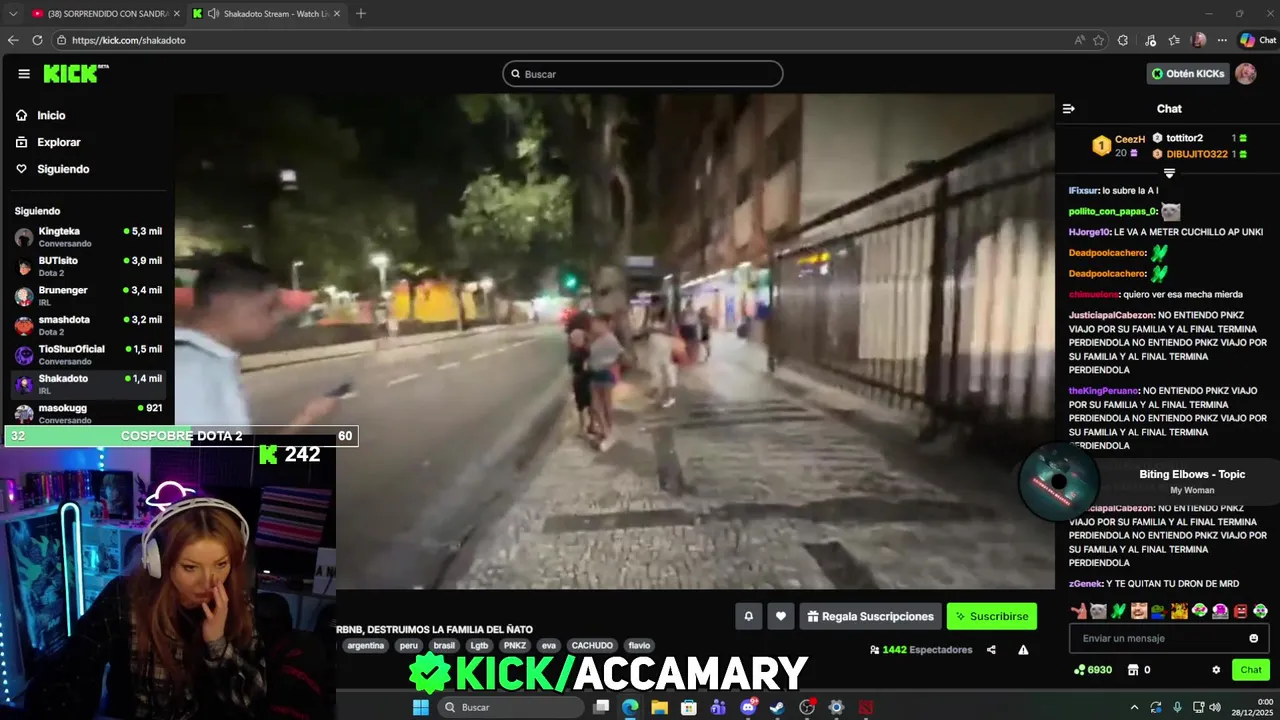Click the eva tag

point(548,646)
